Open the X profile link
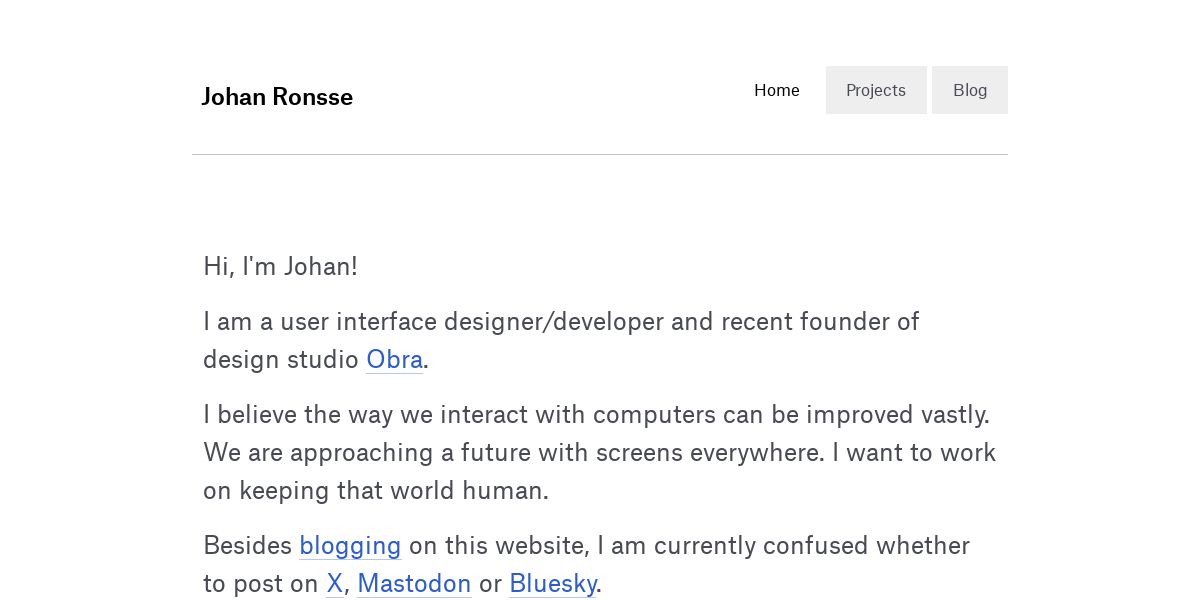The image size is (1200, 600). click(x=334, y=584)
